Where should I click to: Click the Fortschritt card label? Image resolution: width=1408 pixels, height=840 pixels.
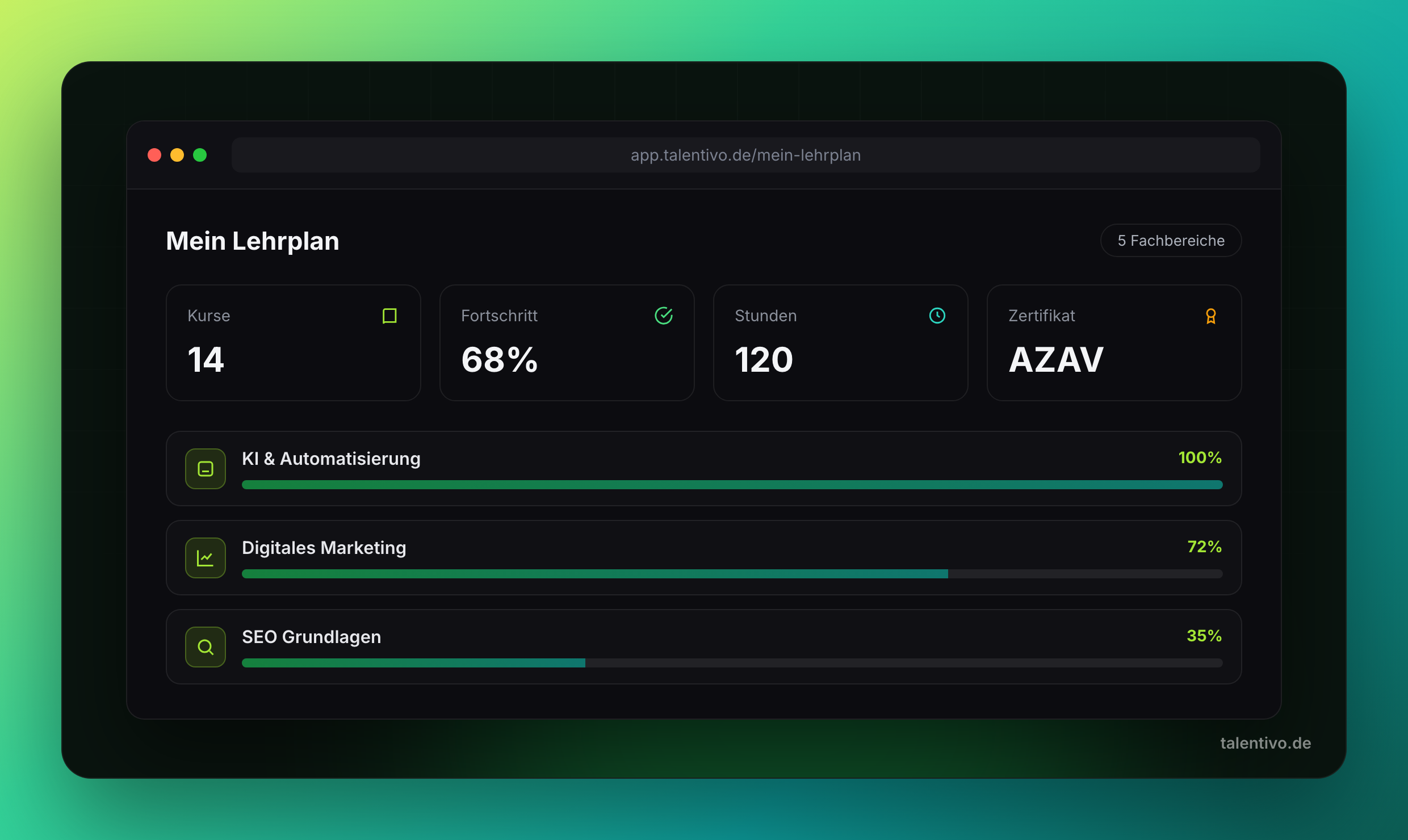(x=499, y=316)
